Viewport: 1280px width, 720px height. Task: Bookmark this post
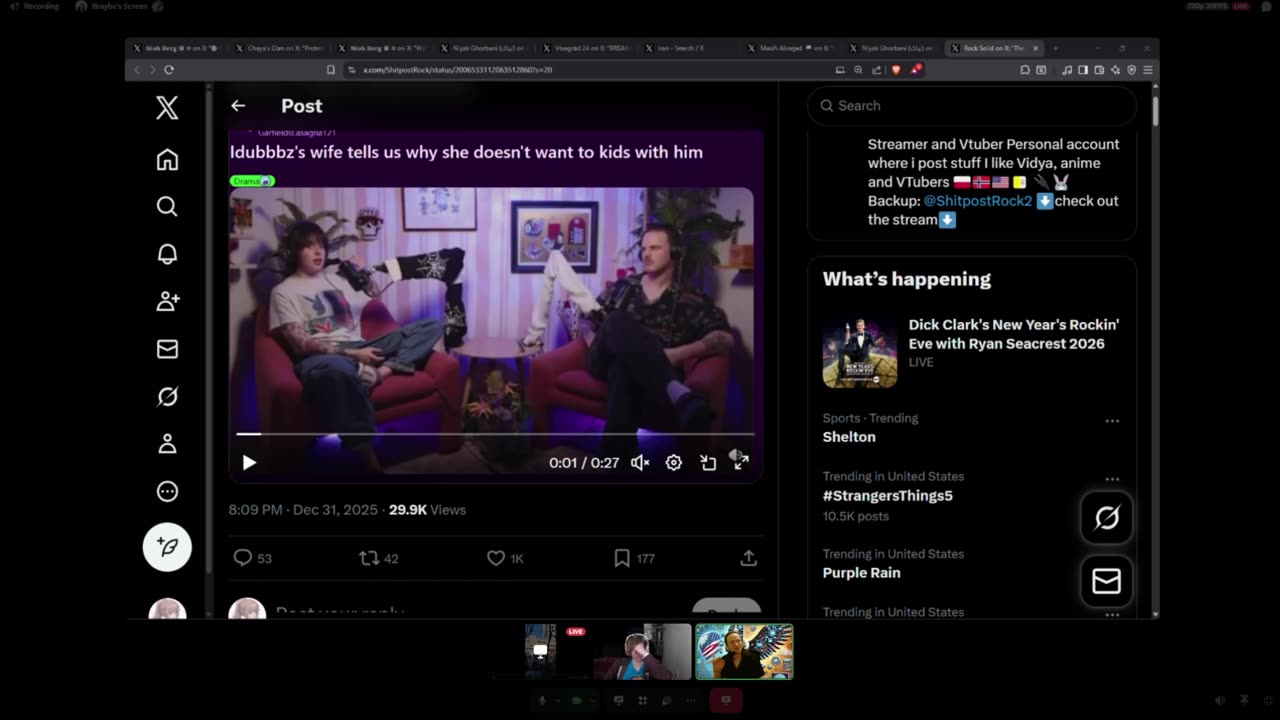(x=634, y=558)
